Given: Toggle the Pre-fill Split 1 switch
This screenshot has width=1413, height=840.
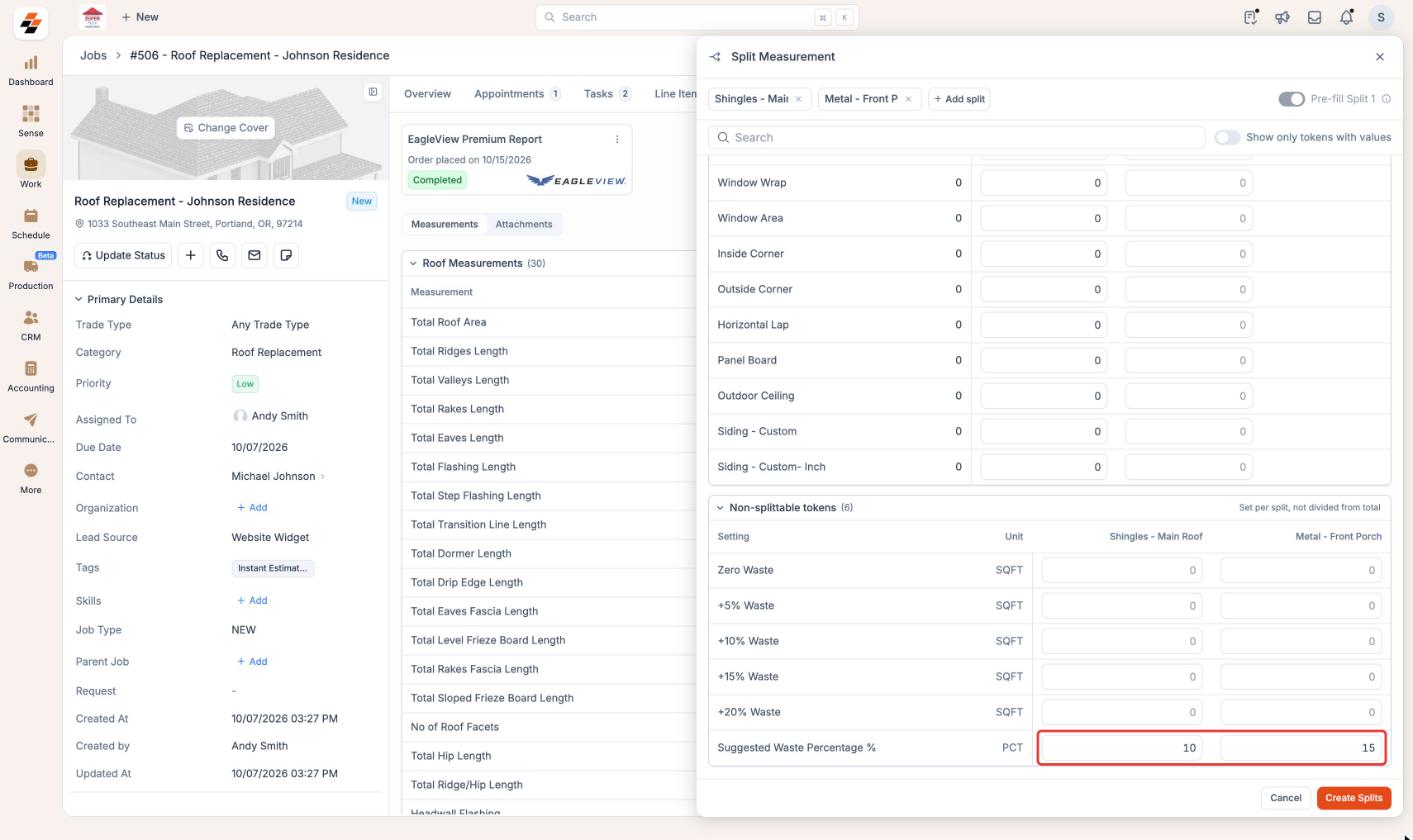Looking at the screenshot, I should click(x=1291, y=99).
